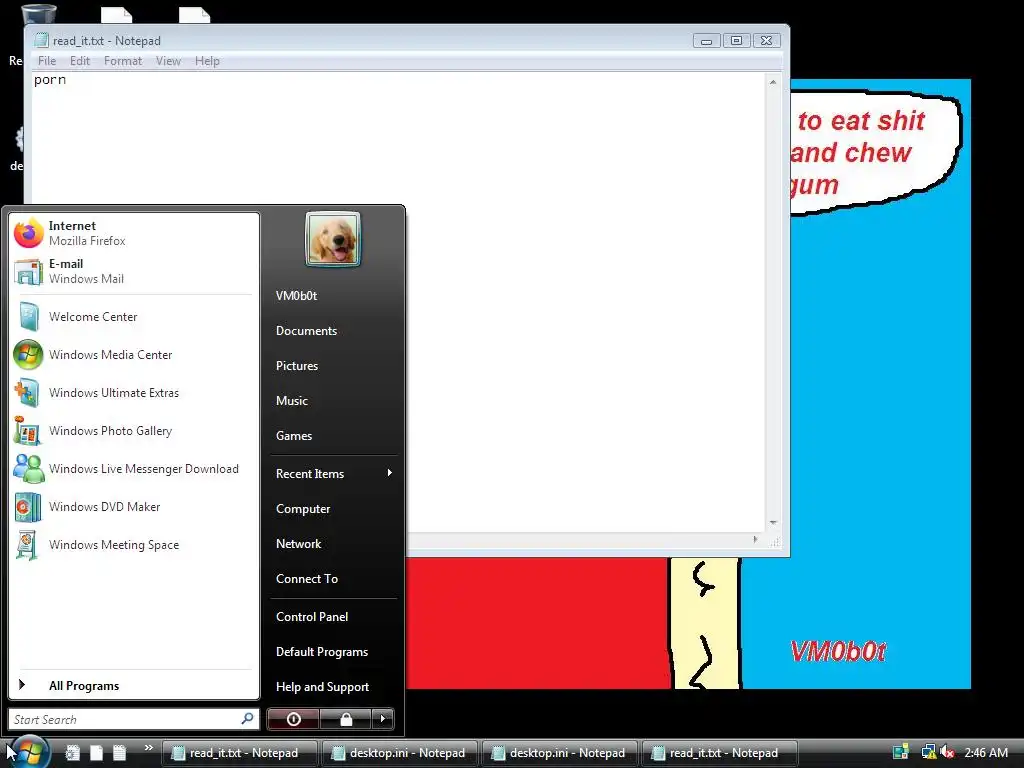The image size is (1024, 768).
Task: Click Notepad horizontal scrollbar right arrow
Action: pyautogui.click(x=756, y=540)
